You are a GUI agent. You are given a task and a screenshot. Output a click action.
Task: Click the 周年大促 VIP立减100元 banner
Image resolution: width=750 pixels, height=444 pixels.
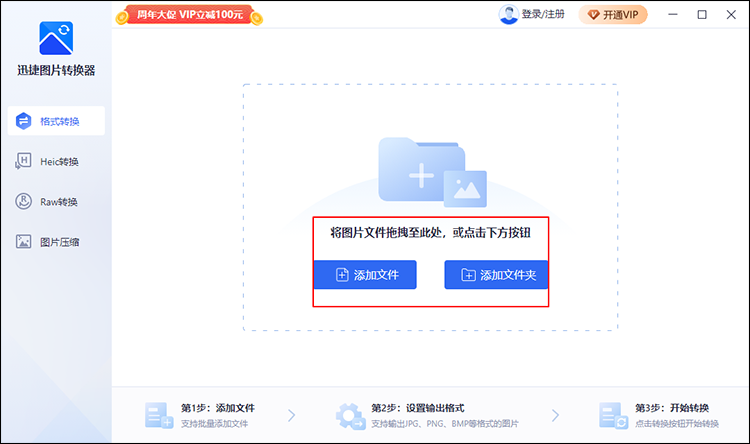189,15
